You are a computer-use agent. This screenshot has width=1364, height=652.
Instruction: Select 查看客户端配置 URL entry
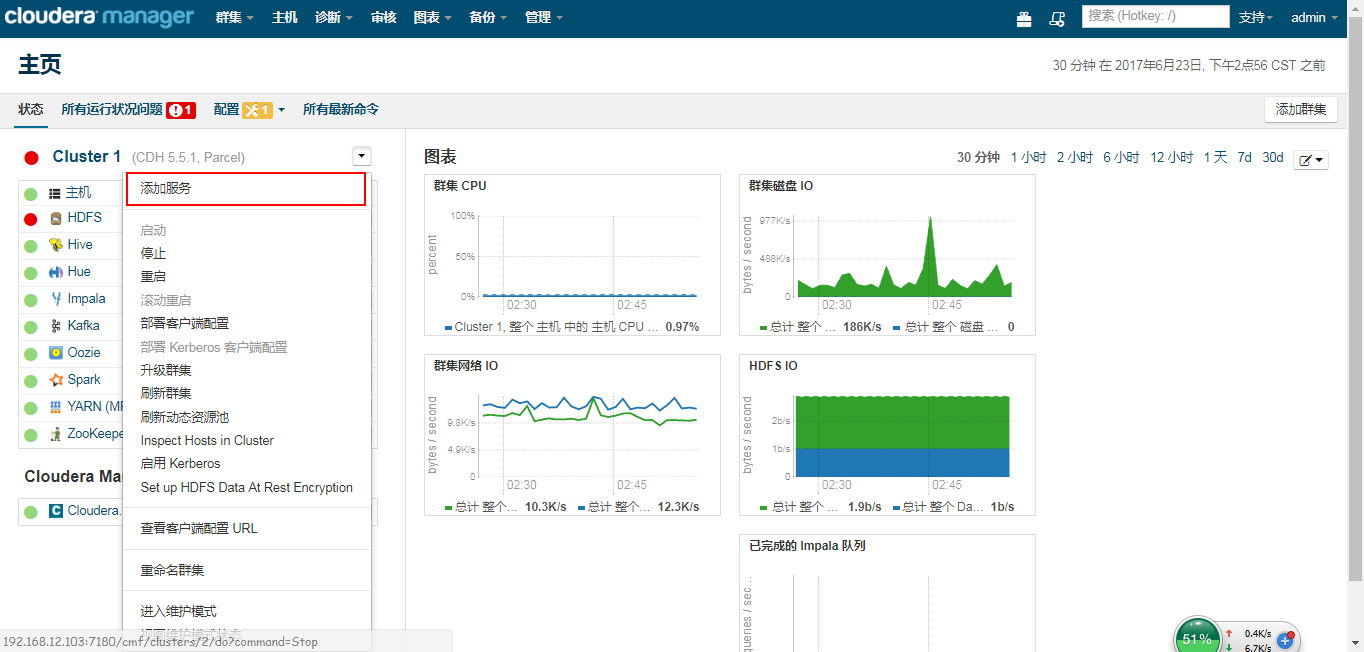pyautogui.click(x=199, y=529)
